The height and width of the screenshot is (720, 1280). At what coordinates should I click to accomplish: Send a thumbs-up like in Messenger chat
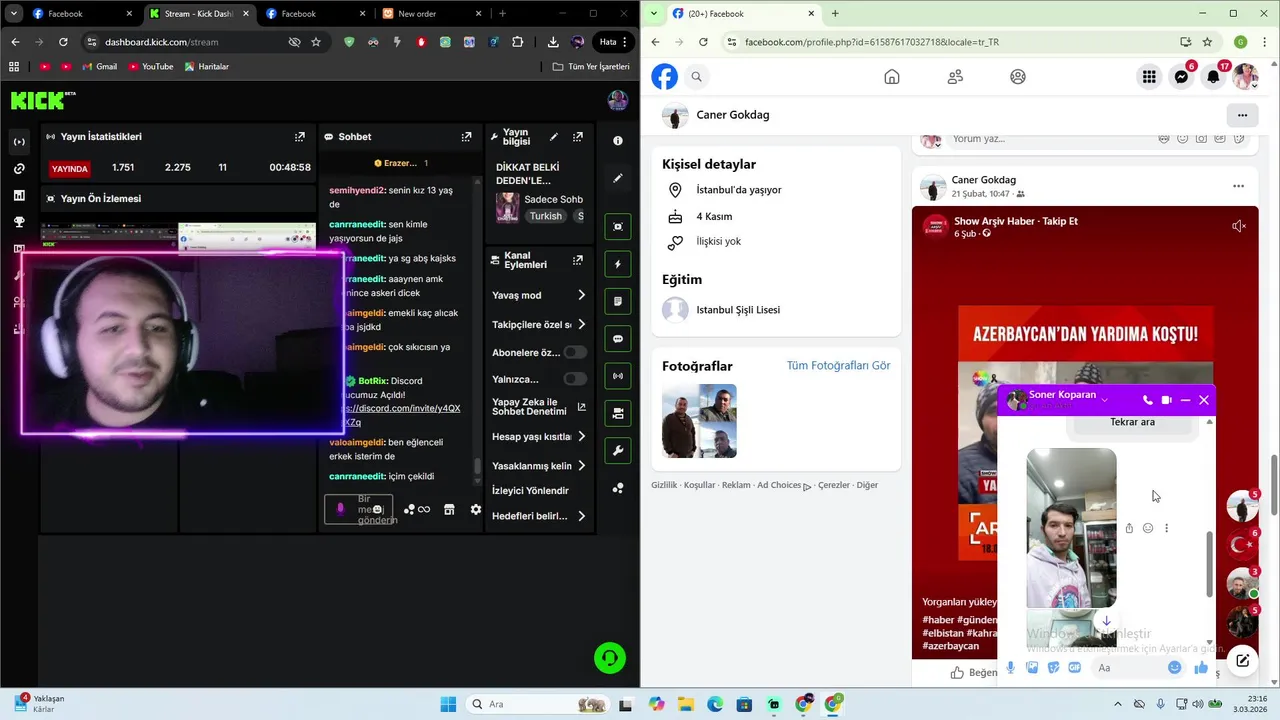coord(1201,667)
